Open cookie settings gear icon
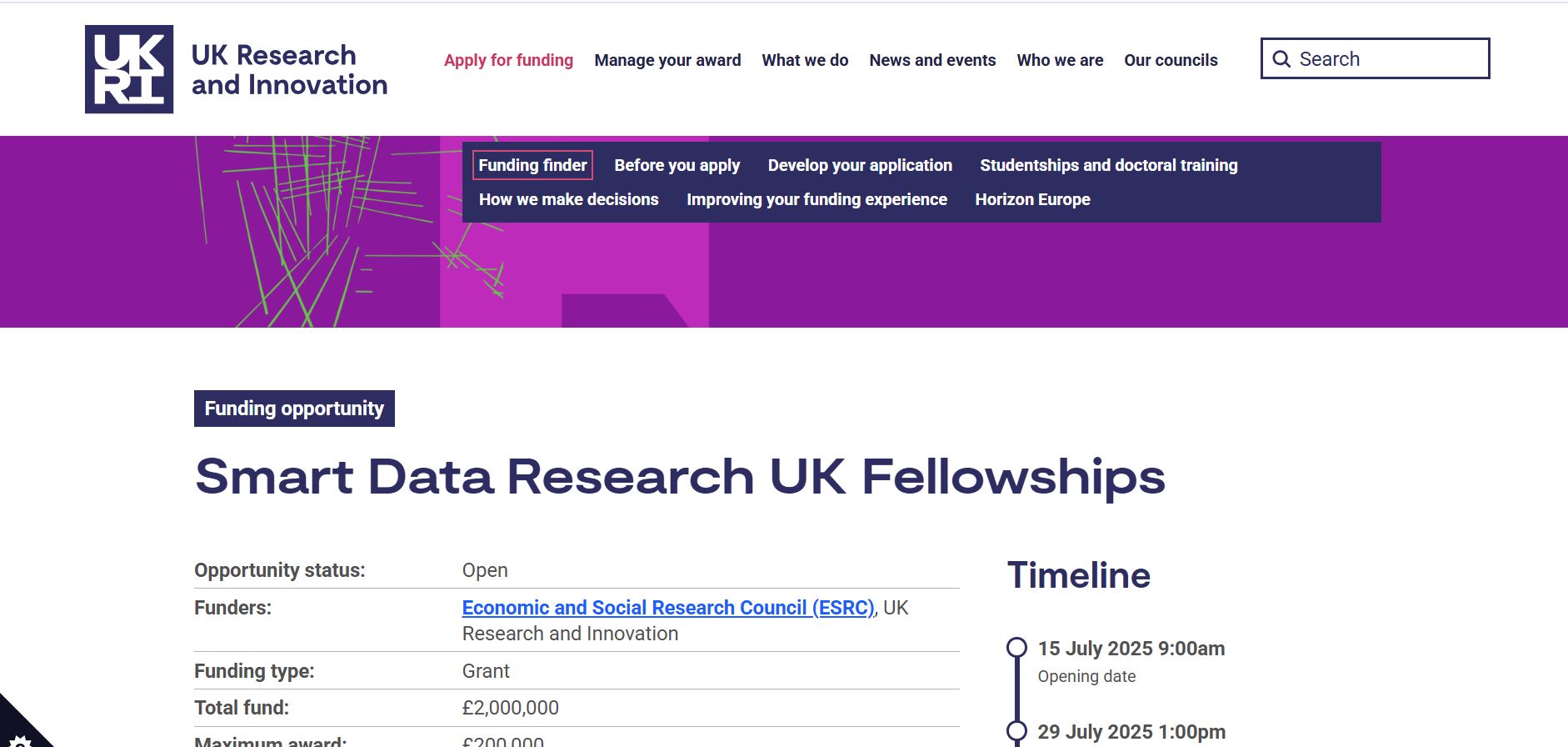1568x747 pixels. point(18,739)
